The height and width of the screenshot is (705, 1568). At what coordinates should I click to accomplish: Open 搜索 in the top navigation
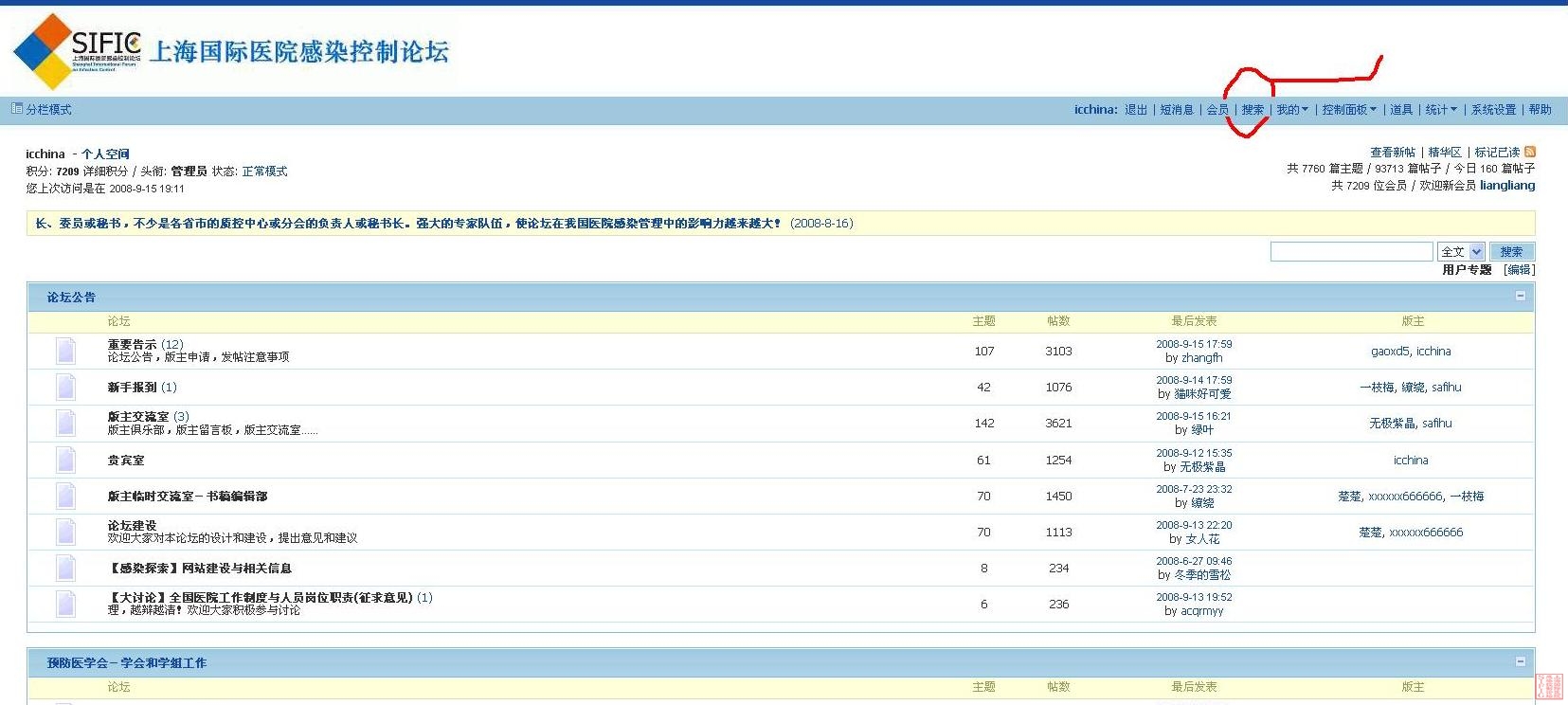pyautogui.click(x=1253, y=110)
